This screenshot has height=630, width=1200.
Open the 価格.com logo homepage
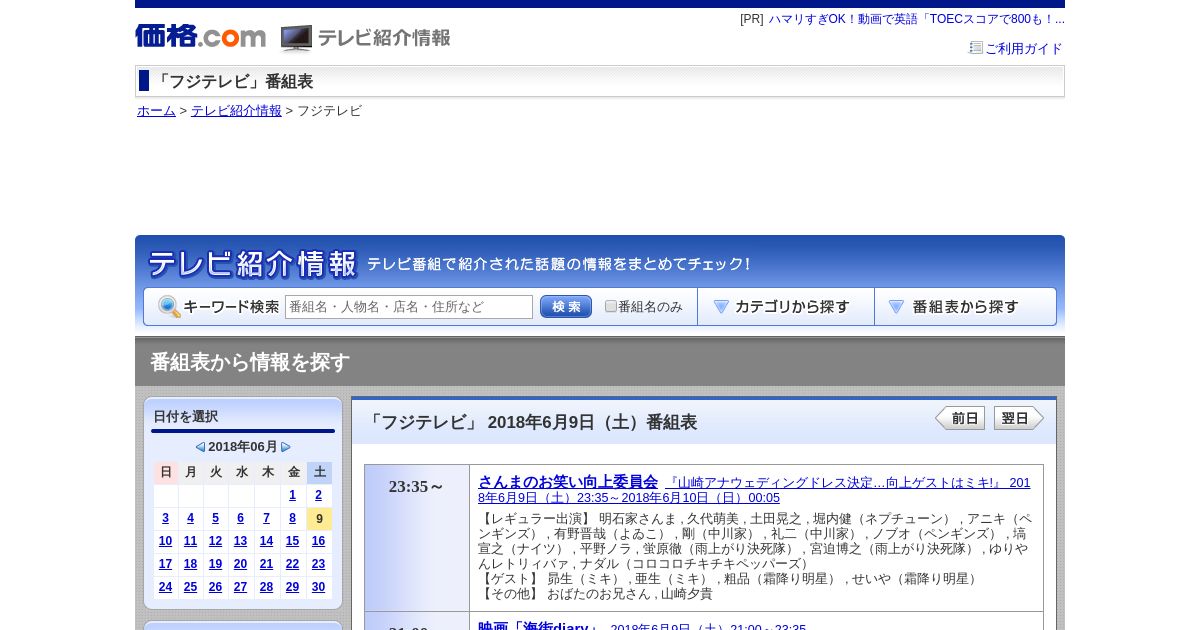pyautogui.click(x=201, y=36)
